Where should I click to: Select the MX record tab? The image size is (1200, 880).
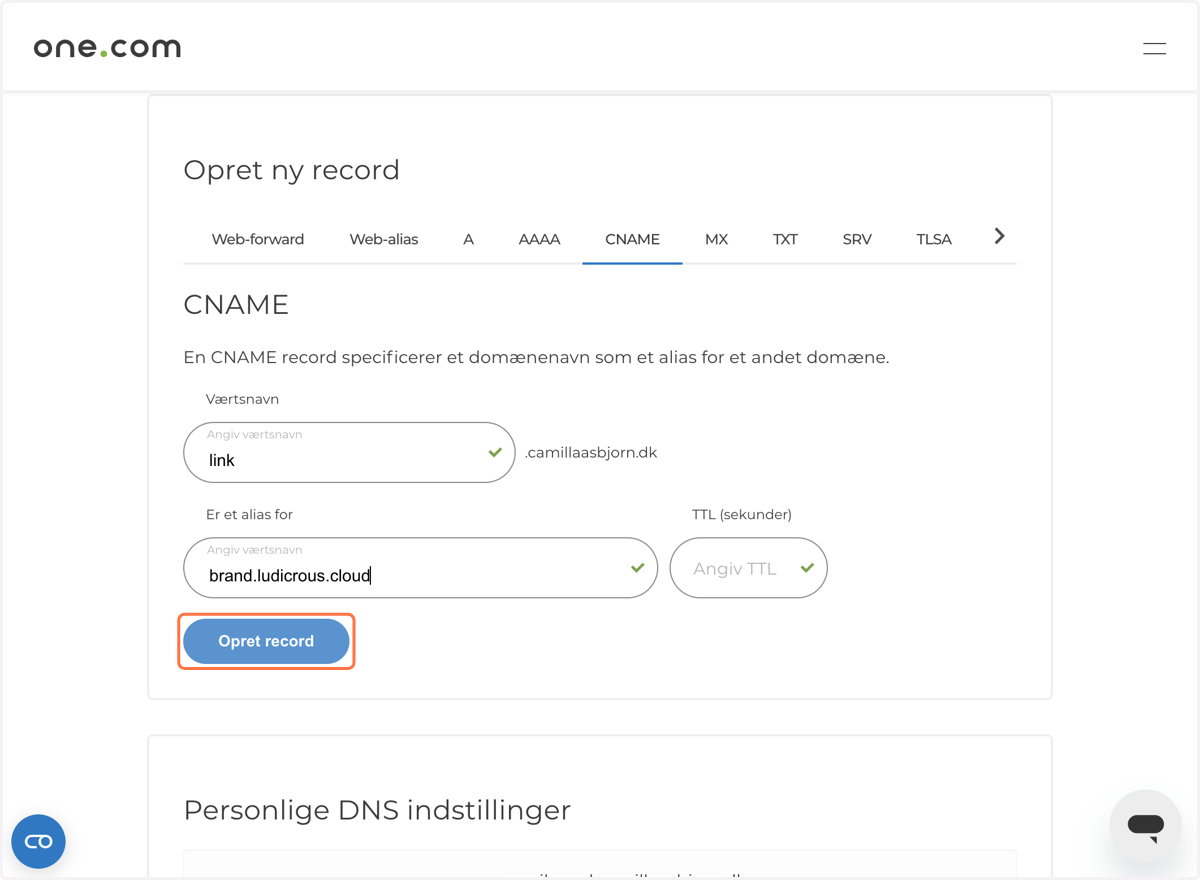(x=716, y=239)
